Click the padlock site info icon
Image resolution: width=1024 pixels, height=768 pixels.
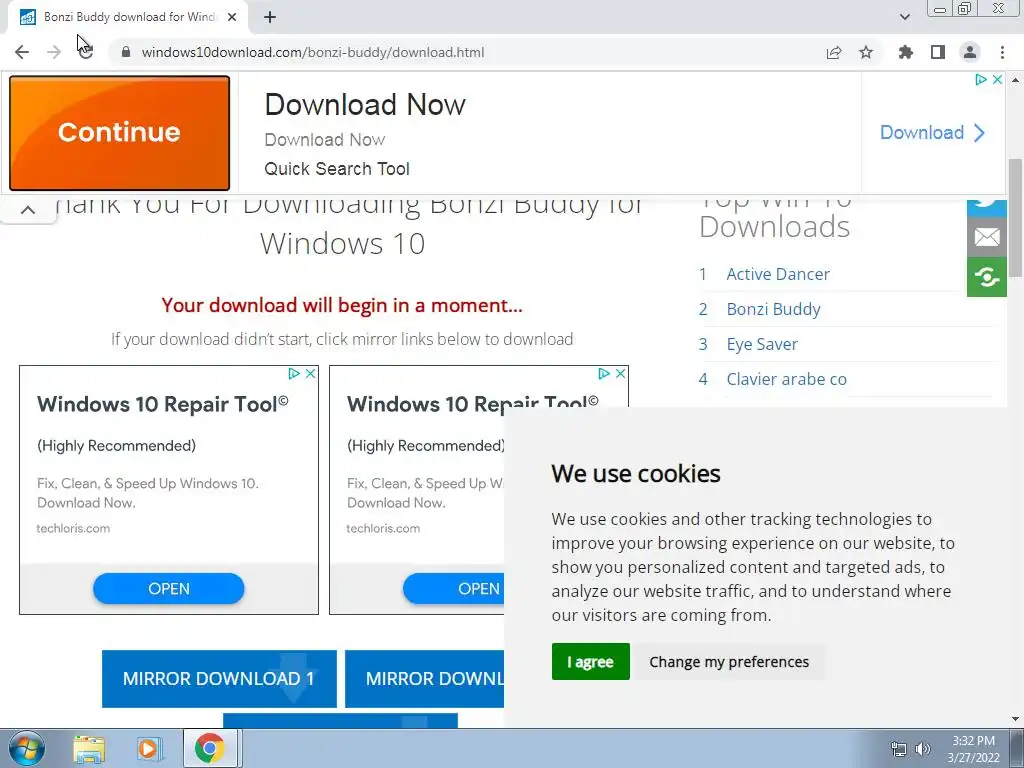pos(126,52)
